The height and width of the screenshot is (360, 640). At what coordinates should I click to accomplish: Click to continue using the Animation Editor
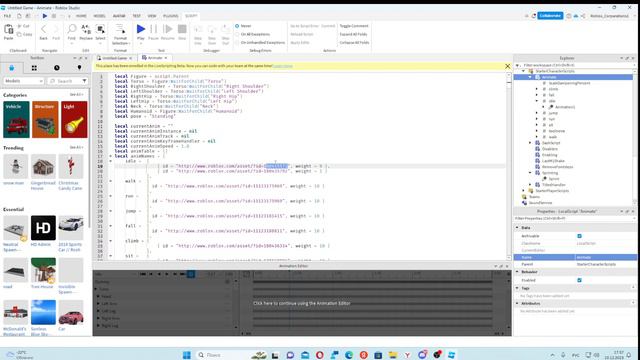coord(302,303)
